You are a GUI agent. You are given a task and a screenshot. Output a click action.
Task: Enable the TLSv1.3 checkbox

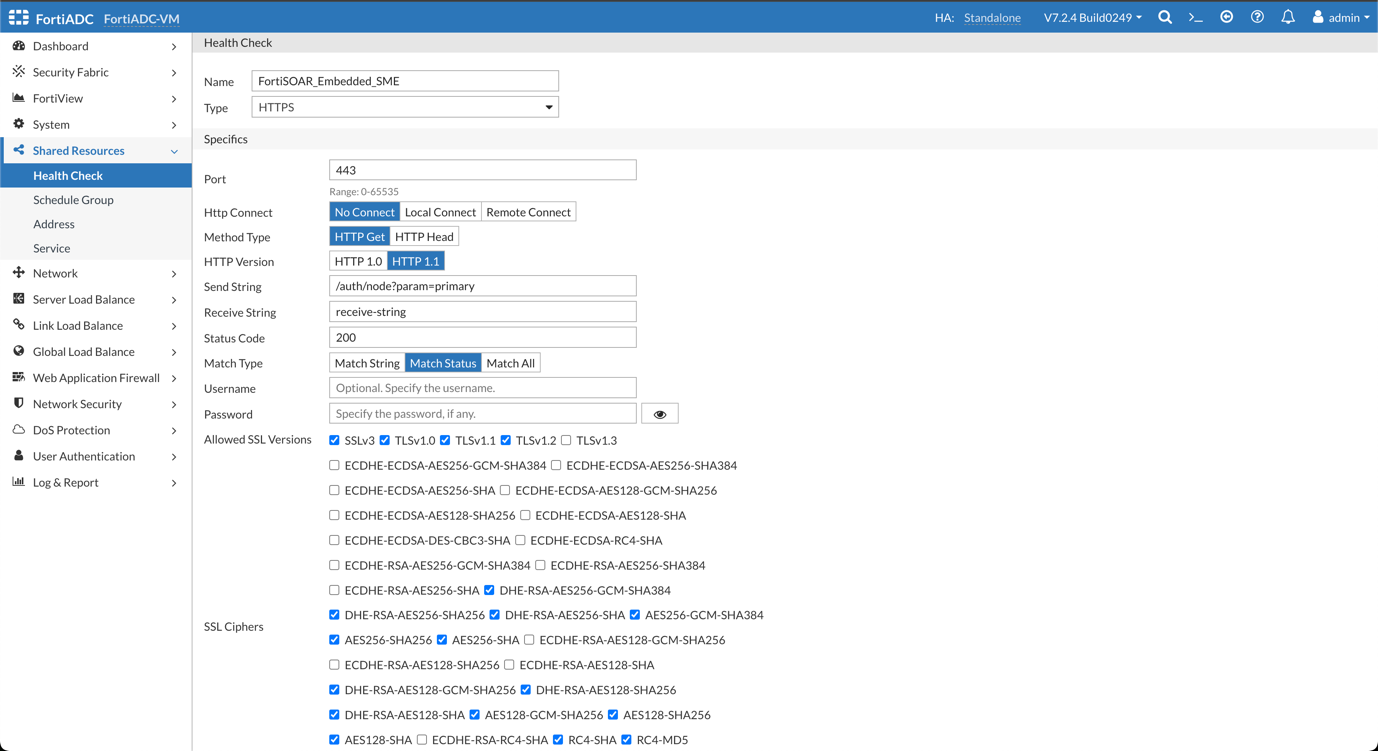click(566, 440)
